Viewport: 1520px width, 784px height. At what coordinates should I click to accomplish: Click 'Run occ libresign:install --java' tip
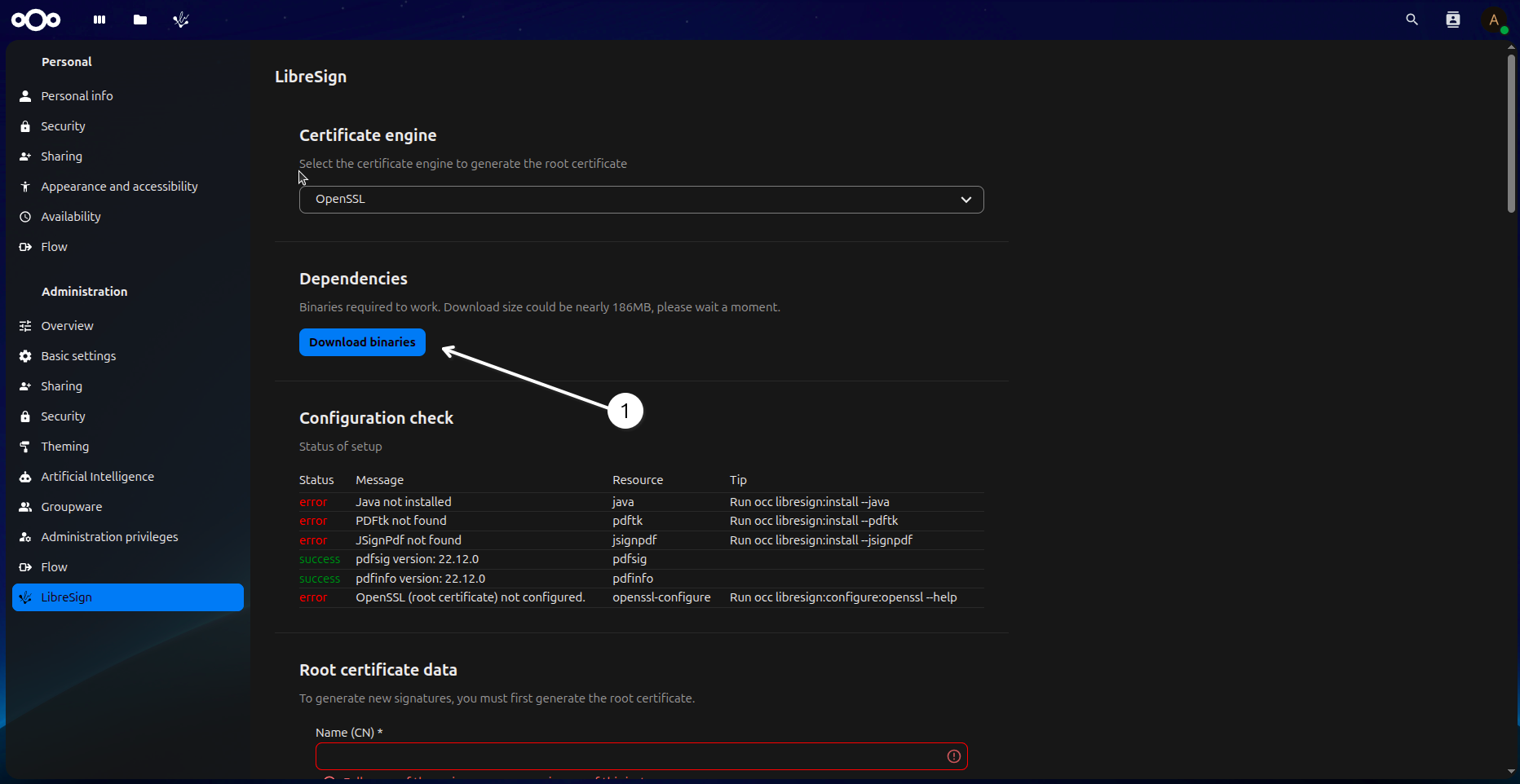(810, 502)
